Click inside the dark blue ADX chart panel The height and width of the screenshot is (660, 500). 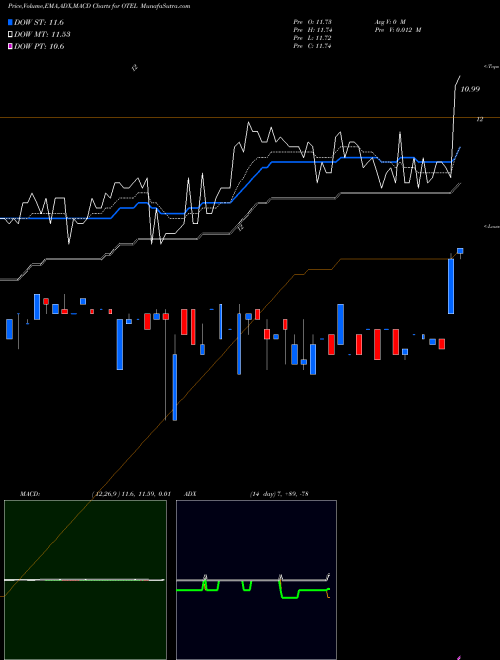pyautogui.click(x=256, y=580)
